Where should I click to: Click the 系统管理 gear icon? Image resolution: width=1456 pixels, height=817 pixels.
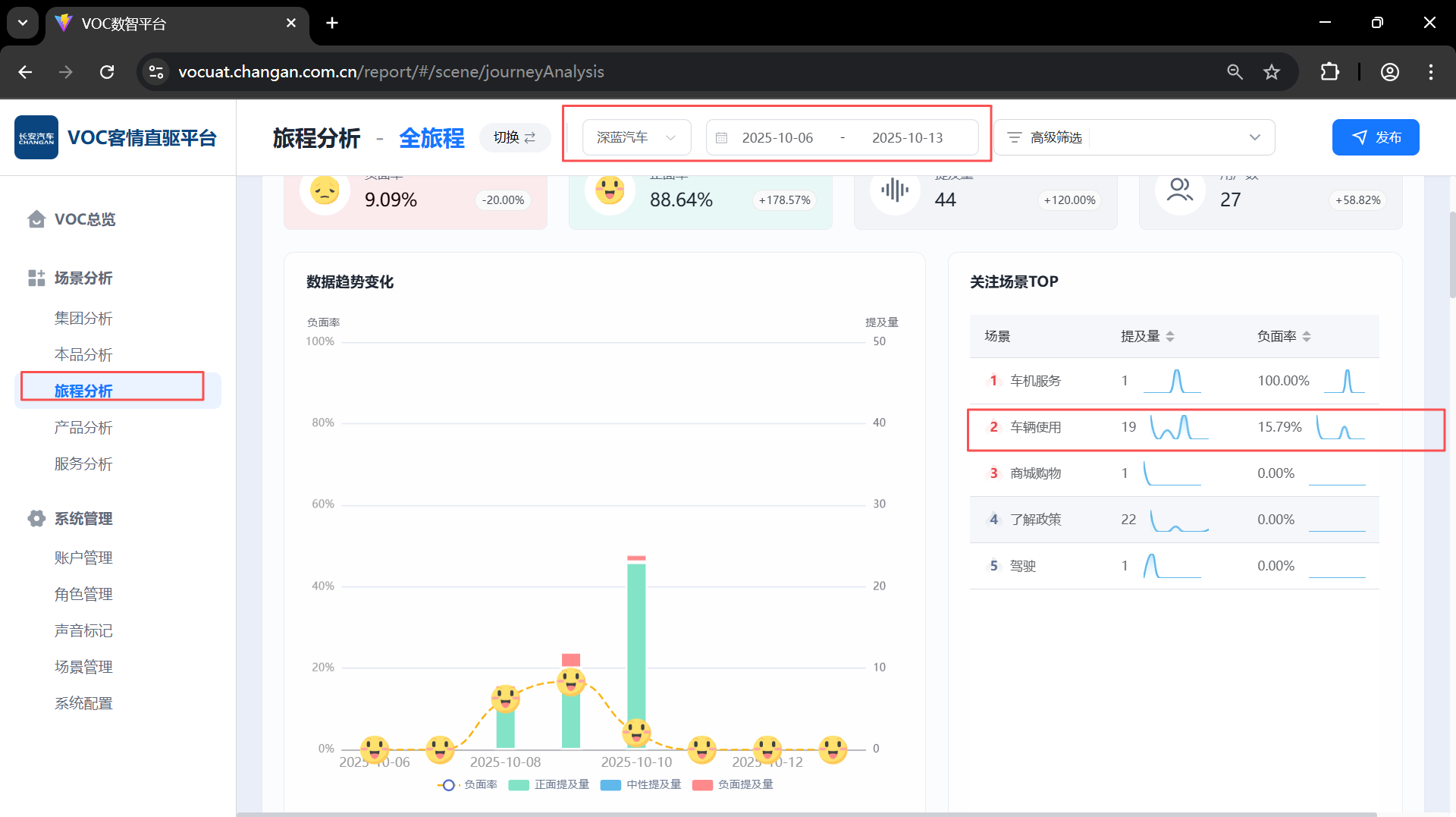(36, 519)
